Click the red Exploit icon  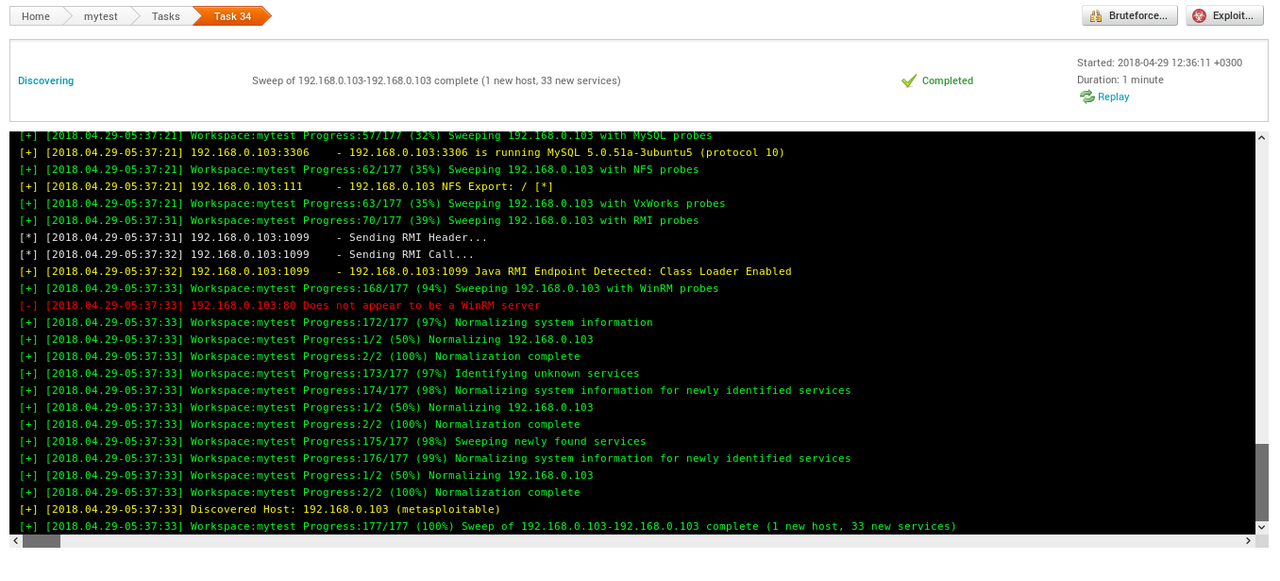(x=1200, y=16)
